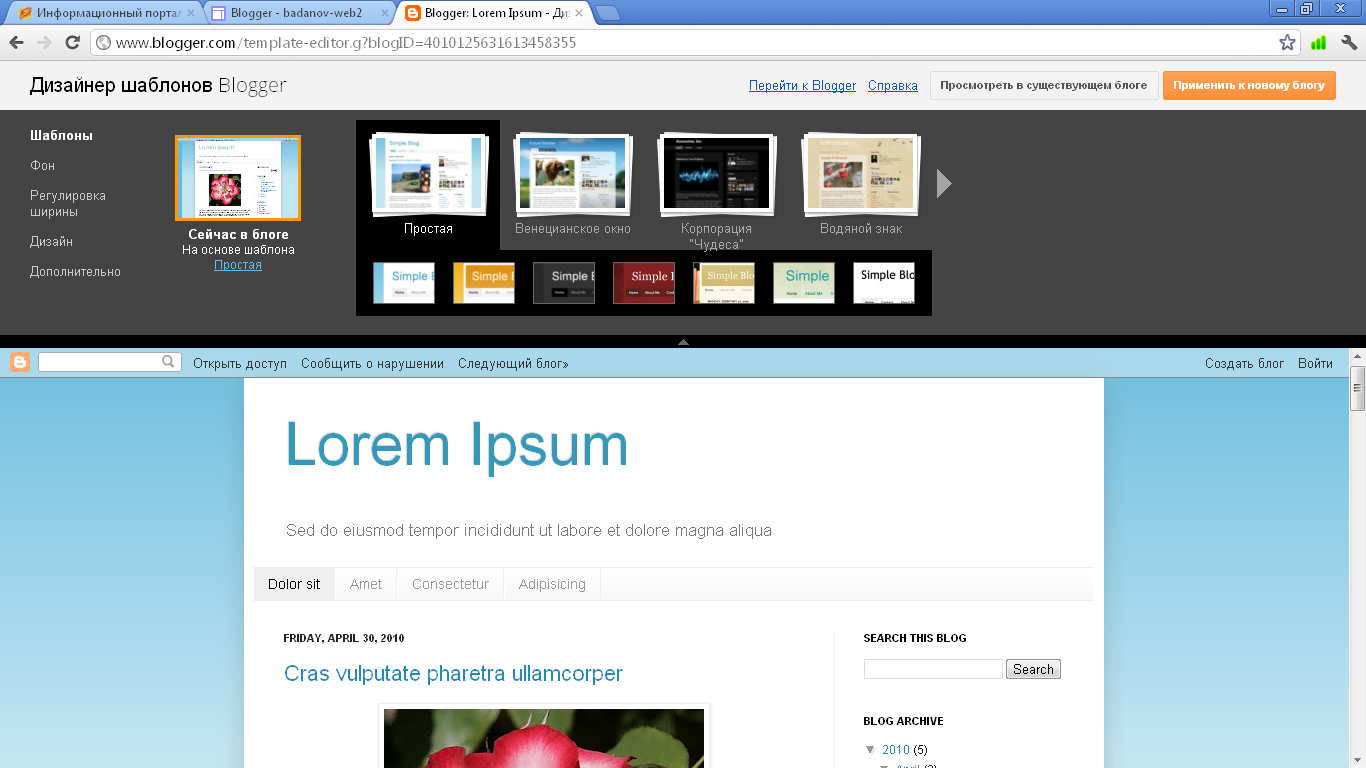Select the current blog template thumbnail
The height and width of the screenshot is (768, 1366).
coord(238,178)
